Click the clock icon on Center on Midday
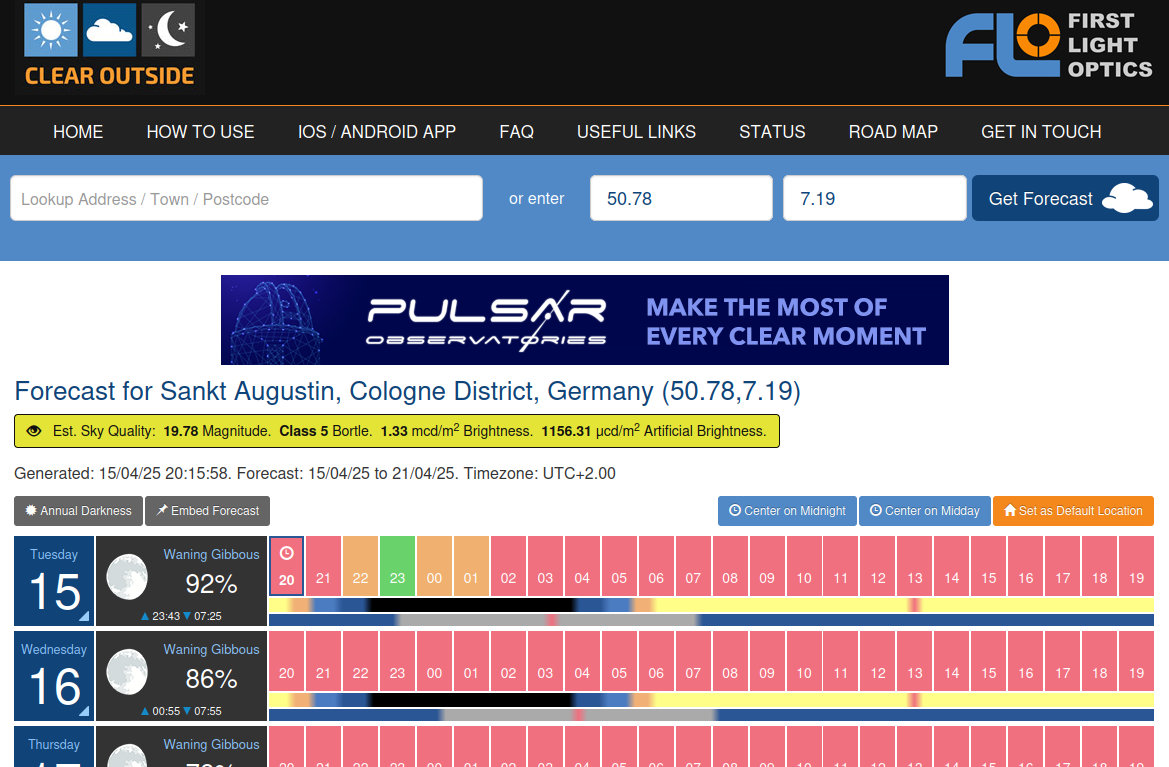This screenshot has width=1169, height=767. coord(875,511)
